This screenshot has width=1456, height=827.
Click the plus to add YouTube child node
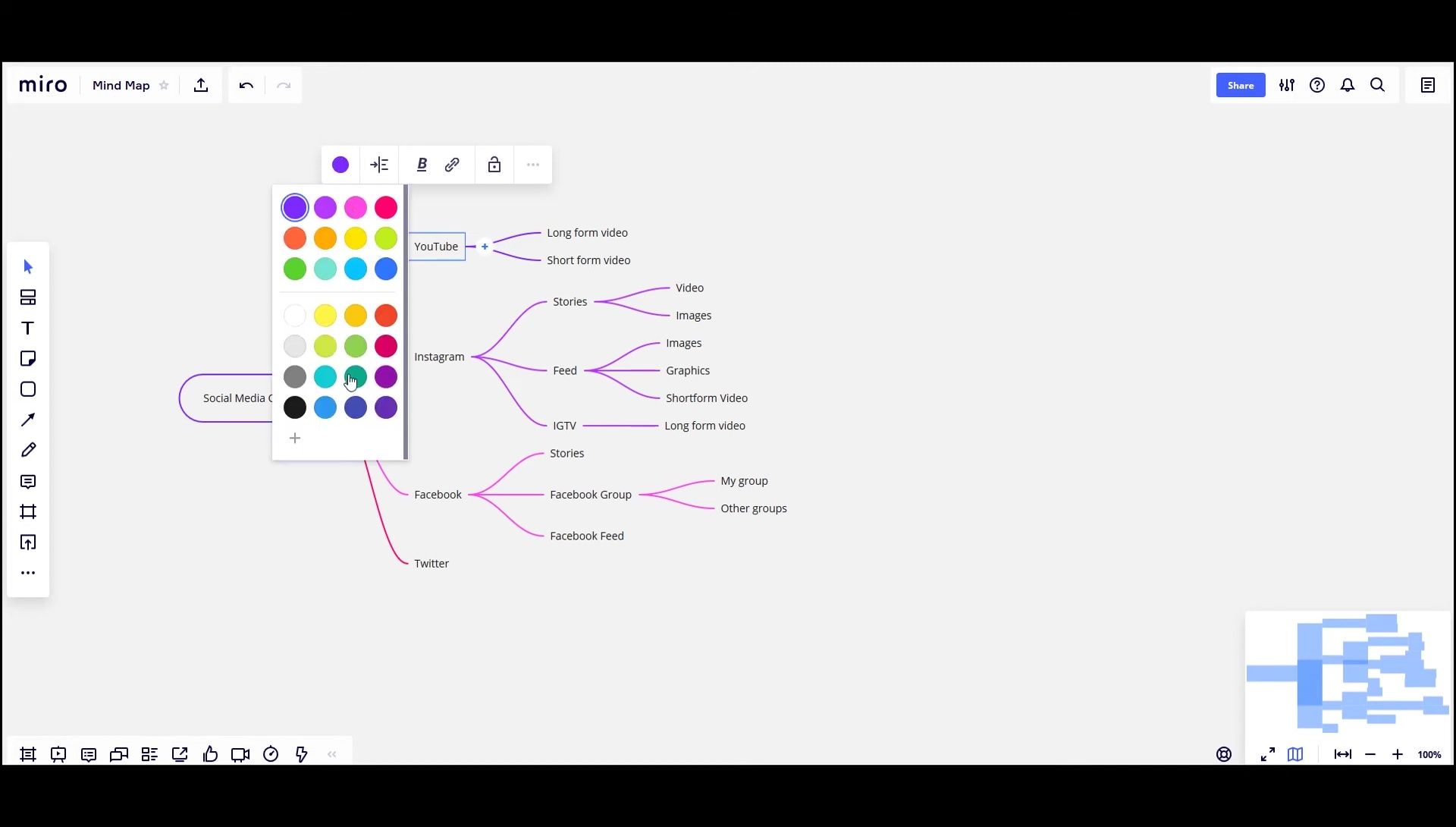(485, 247)
